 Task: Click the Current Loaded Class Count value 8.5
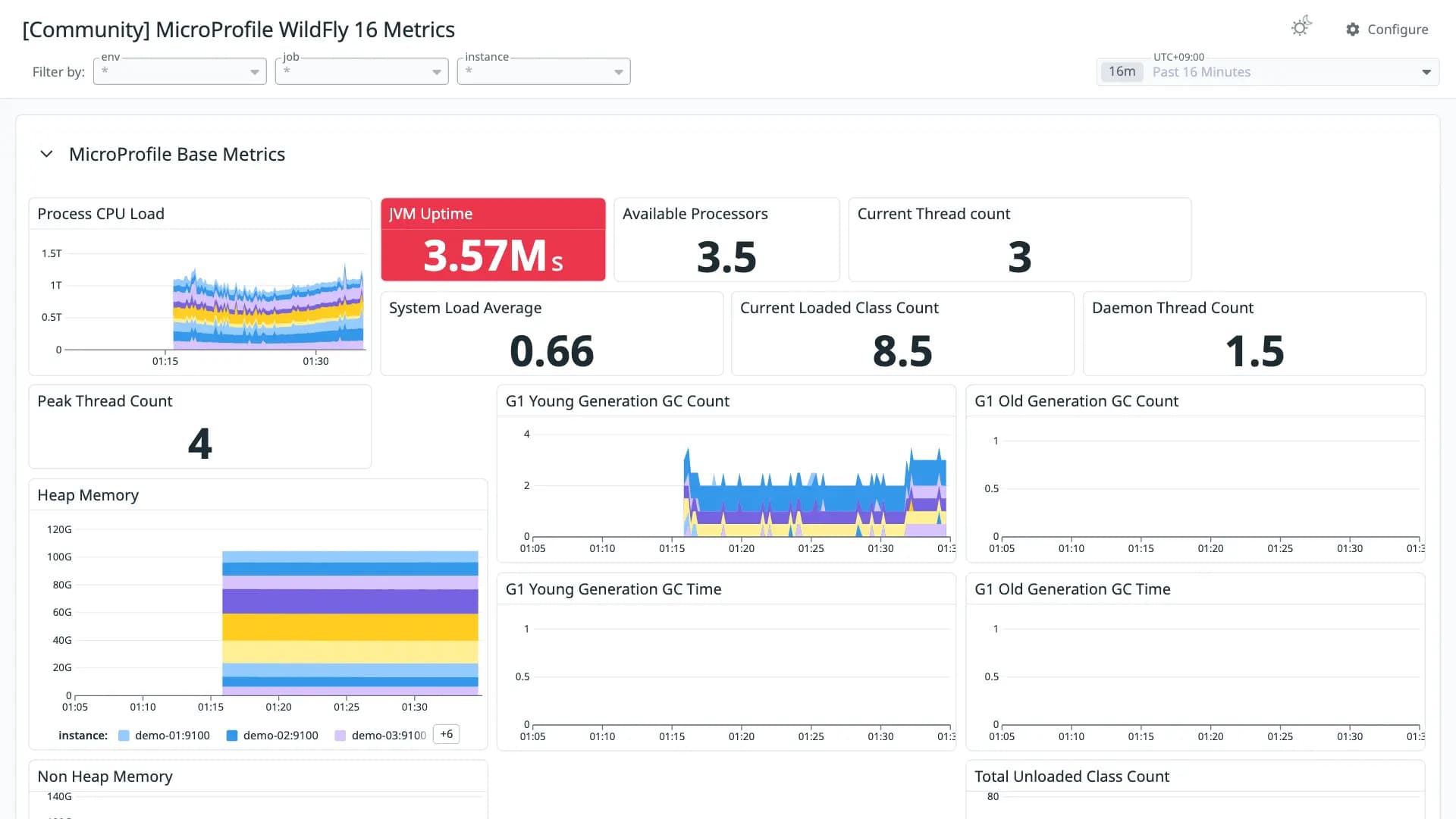point(902,351)
